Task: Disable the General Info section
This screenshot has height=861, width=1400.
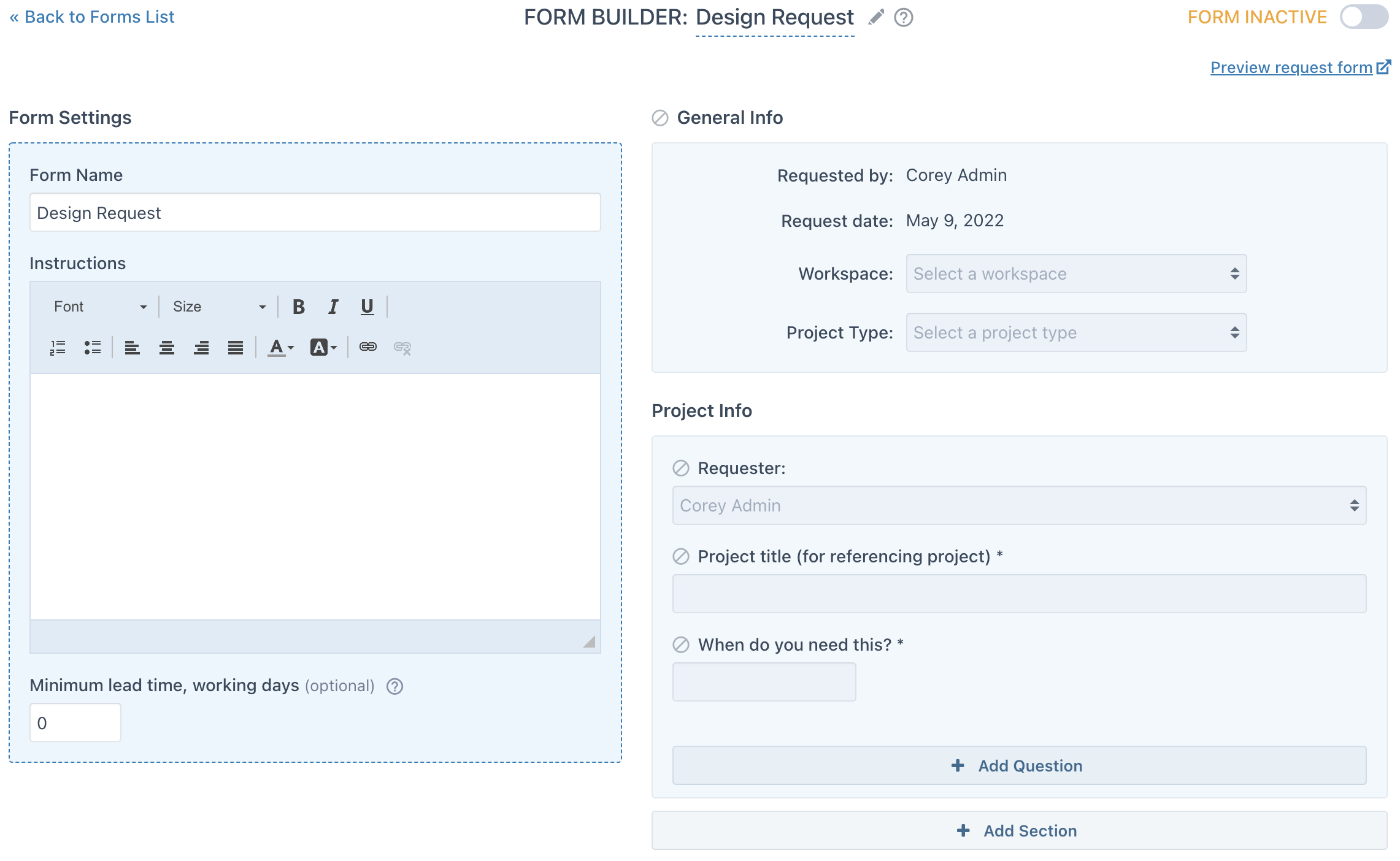Action: click(660, 118)
